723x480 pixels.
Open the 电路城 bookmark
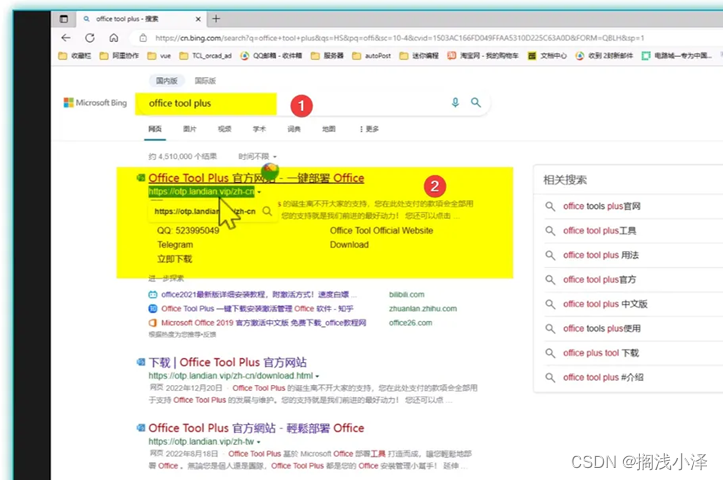coord(677,56)
